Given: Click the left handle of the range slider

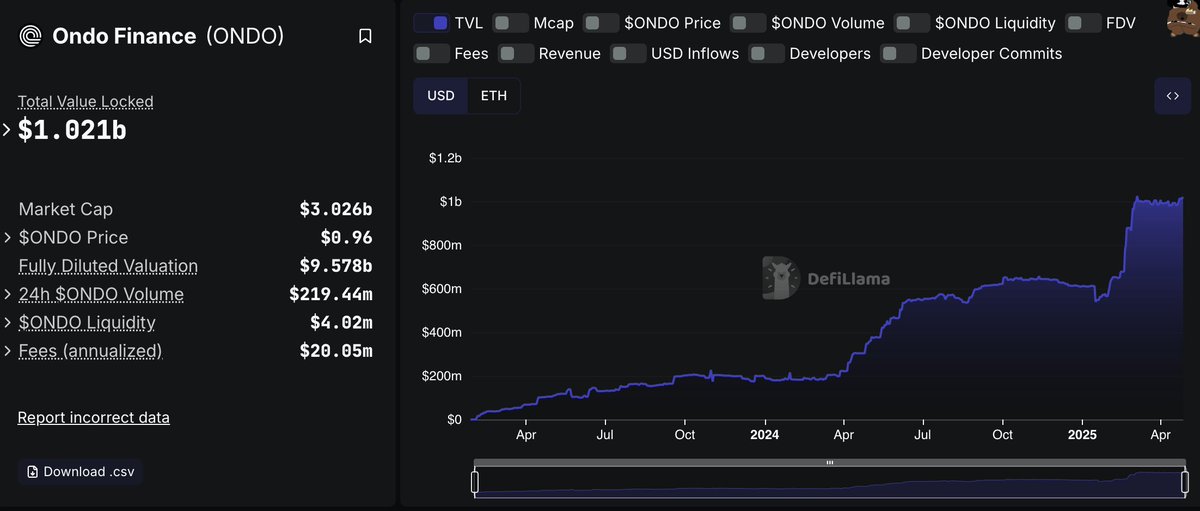Looking at the screenshot, I should tap(475, 482).
